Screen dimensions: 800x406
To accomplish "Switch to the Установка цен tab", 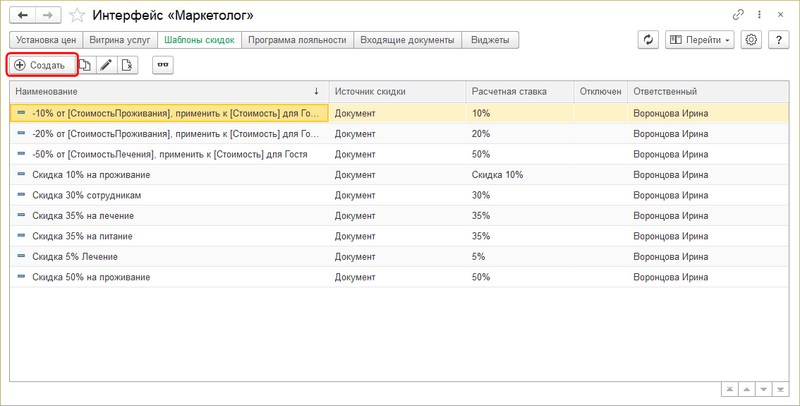I will (x=44, y=40).
